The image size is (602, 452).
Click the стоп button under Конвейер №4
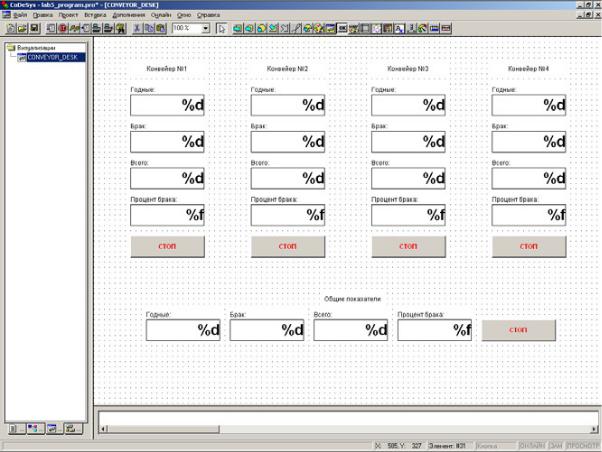[529, 246]
